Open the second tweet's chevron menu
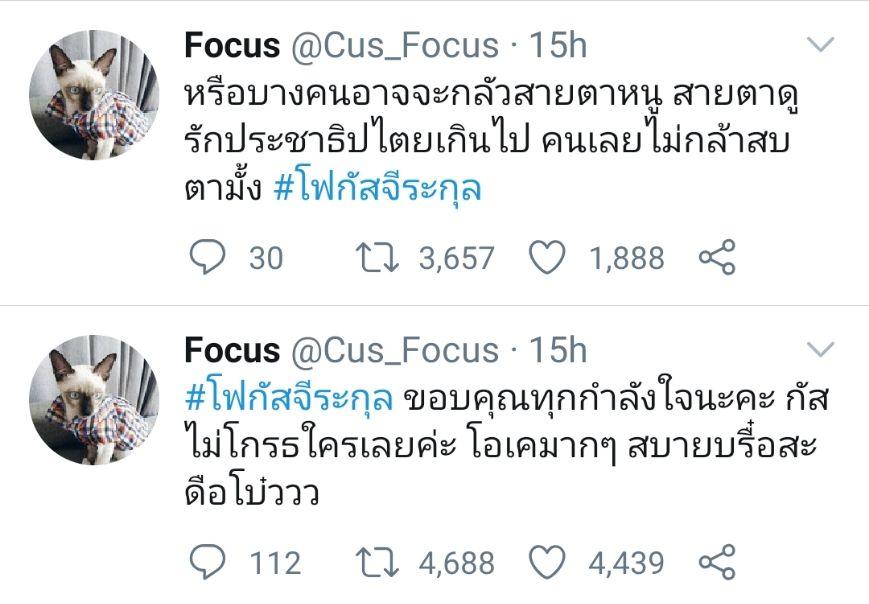This screenshot has width=869, height=604. (820, 349)
